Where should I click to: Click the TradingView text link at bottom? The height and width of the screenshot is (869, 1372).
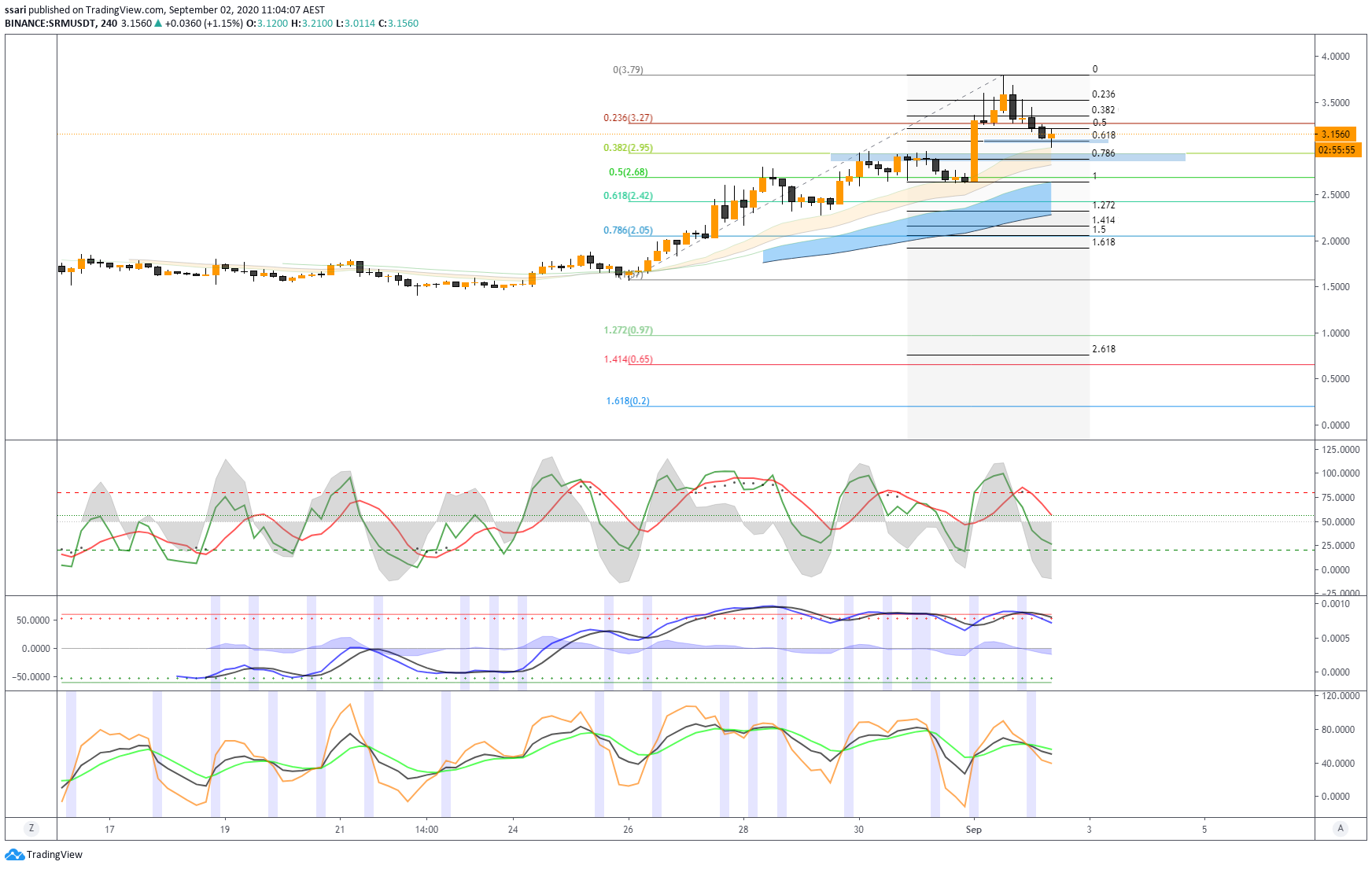point(54,855)
